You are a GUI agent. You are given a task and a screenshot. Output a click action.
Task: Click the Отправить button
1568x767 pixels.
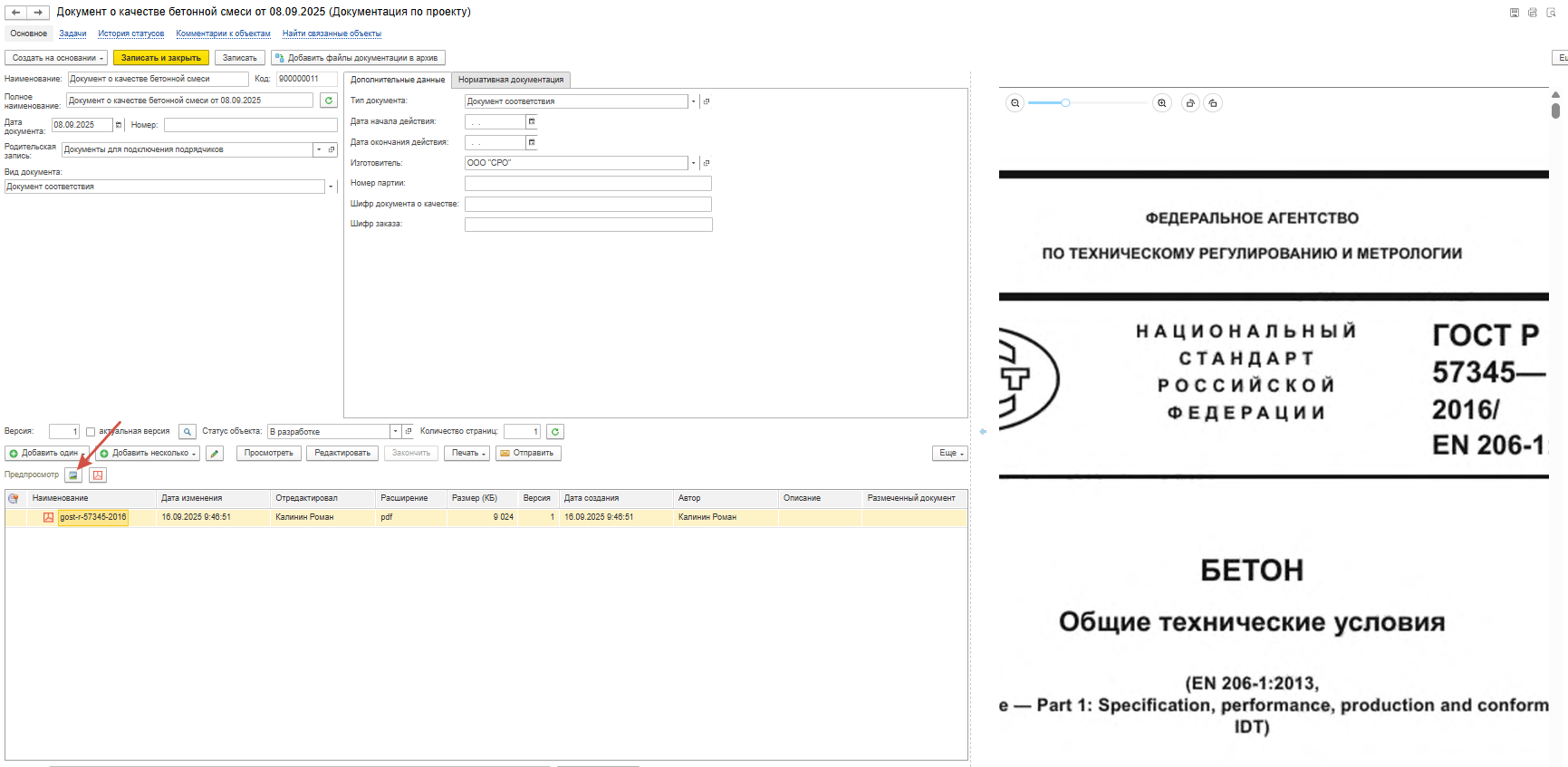tap(528, 453)
